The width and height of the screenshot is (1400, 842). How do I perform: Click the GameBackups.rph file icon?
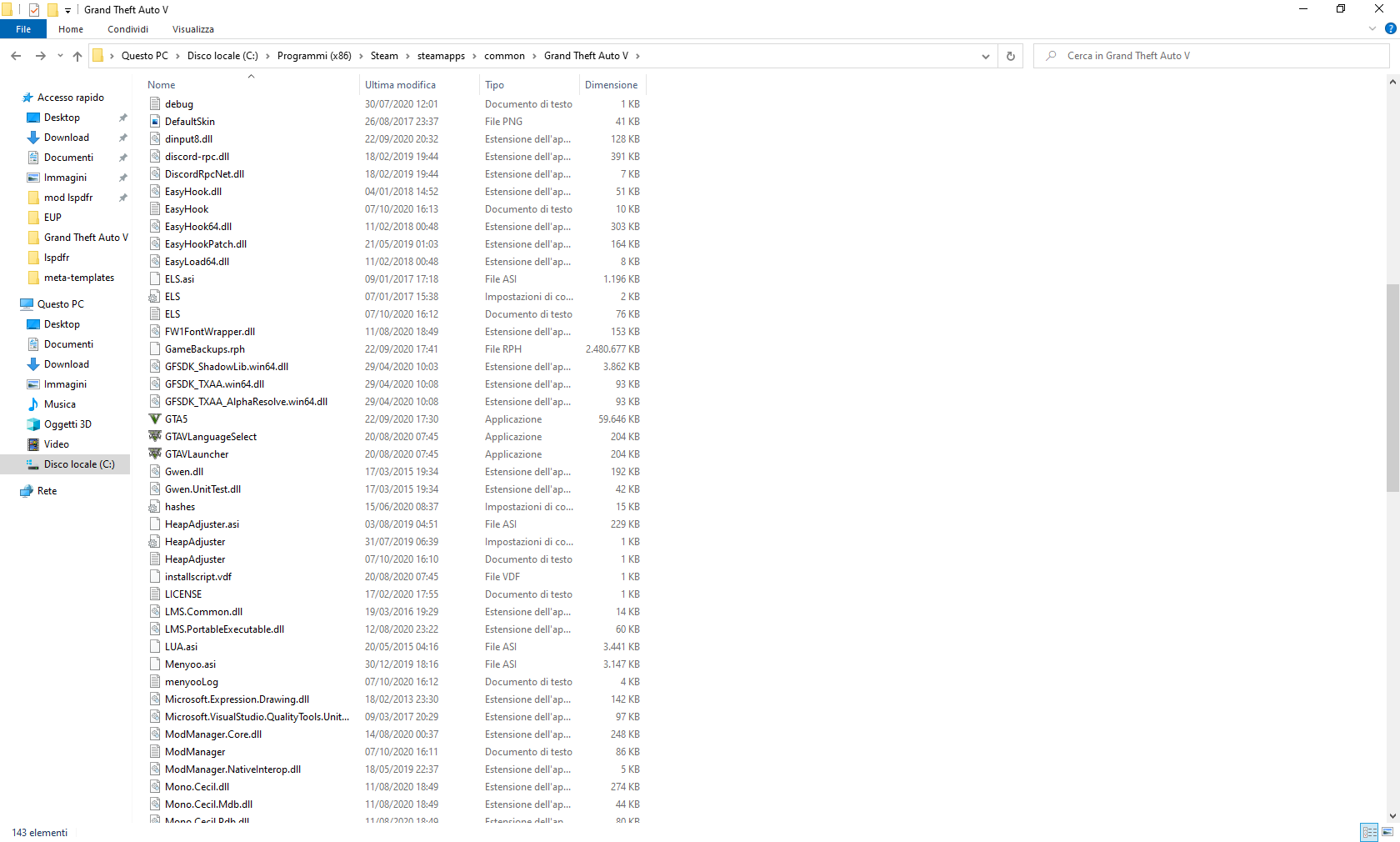click(155, 349)
